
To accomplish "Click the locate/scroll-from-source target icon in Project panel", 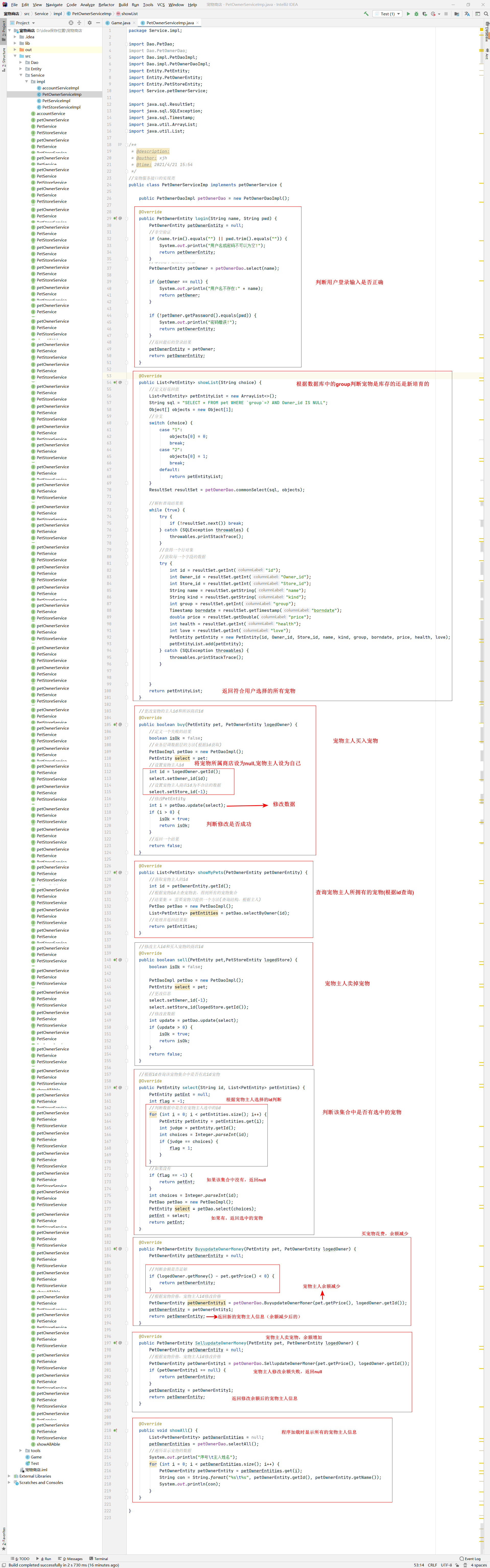I will point(71,22).
